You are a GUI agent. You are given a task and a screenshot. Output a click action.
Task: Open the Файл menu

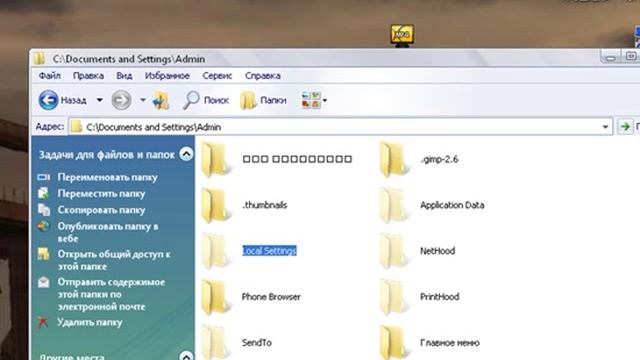pyautogui.click(x=50, y=76)
